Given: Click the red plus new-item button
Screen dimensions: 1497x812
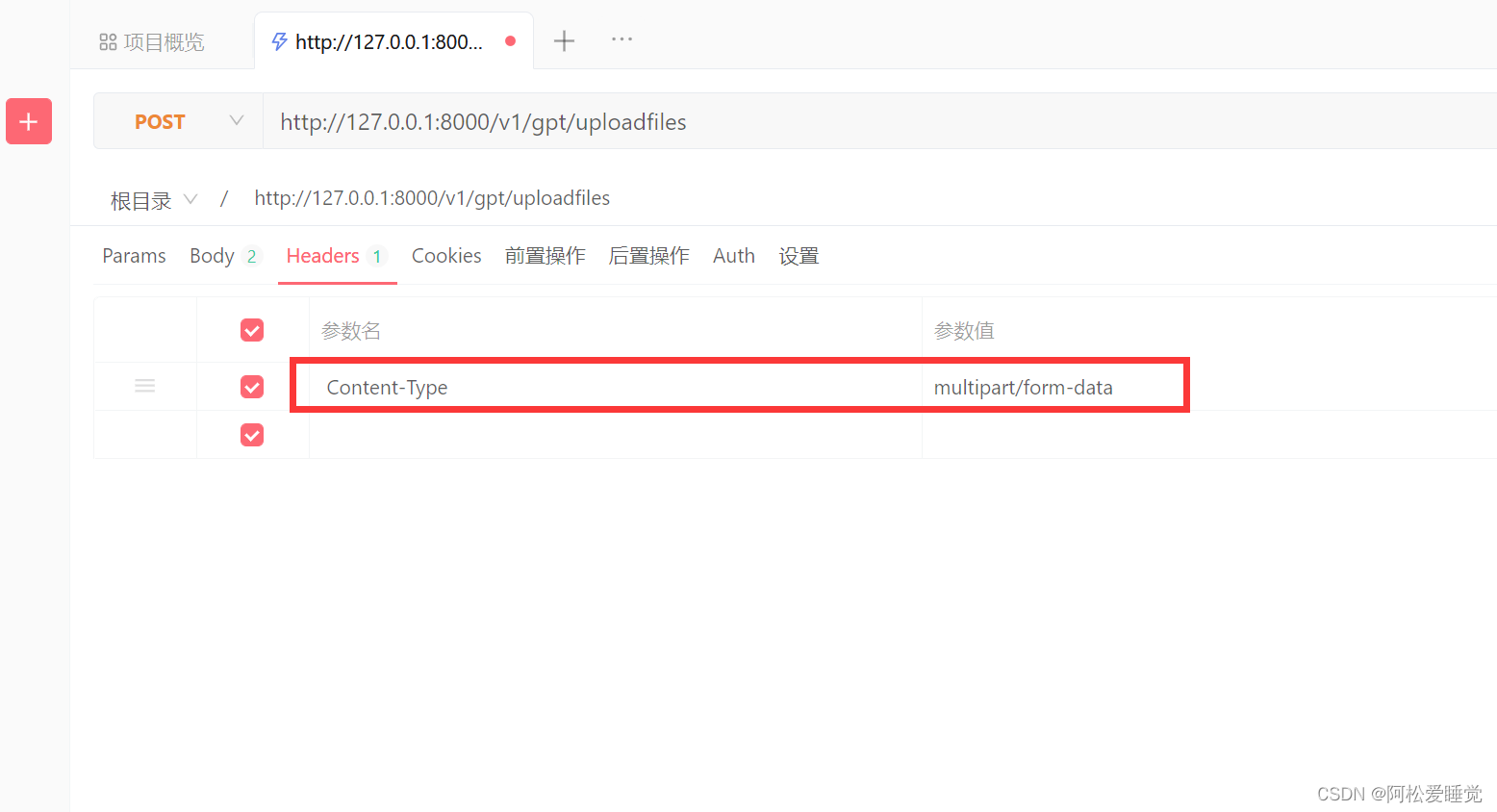Looking at the screenshot, I should (29, 121).
